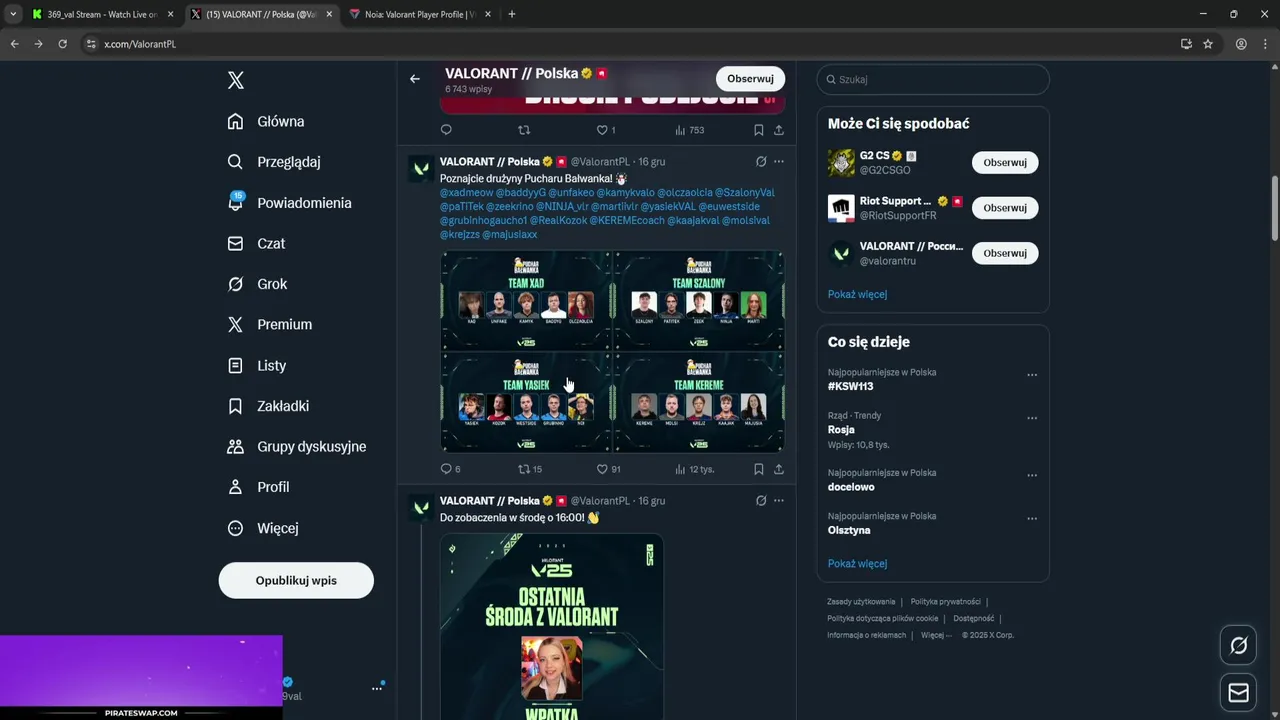Open more menu on Puchar Bałwanka post
This screenshot has height=720, width=1280.
(779, 162)
